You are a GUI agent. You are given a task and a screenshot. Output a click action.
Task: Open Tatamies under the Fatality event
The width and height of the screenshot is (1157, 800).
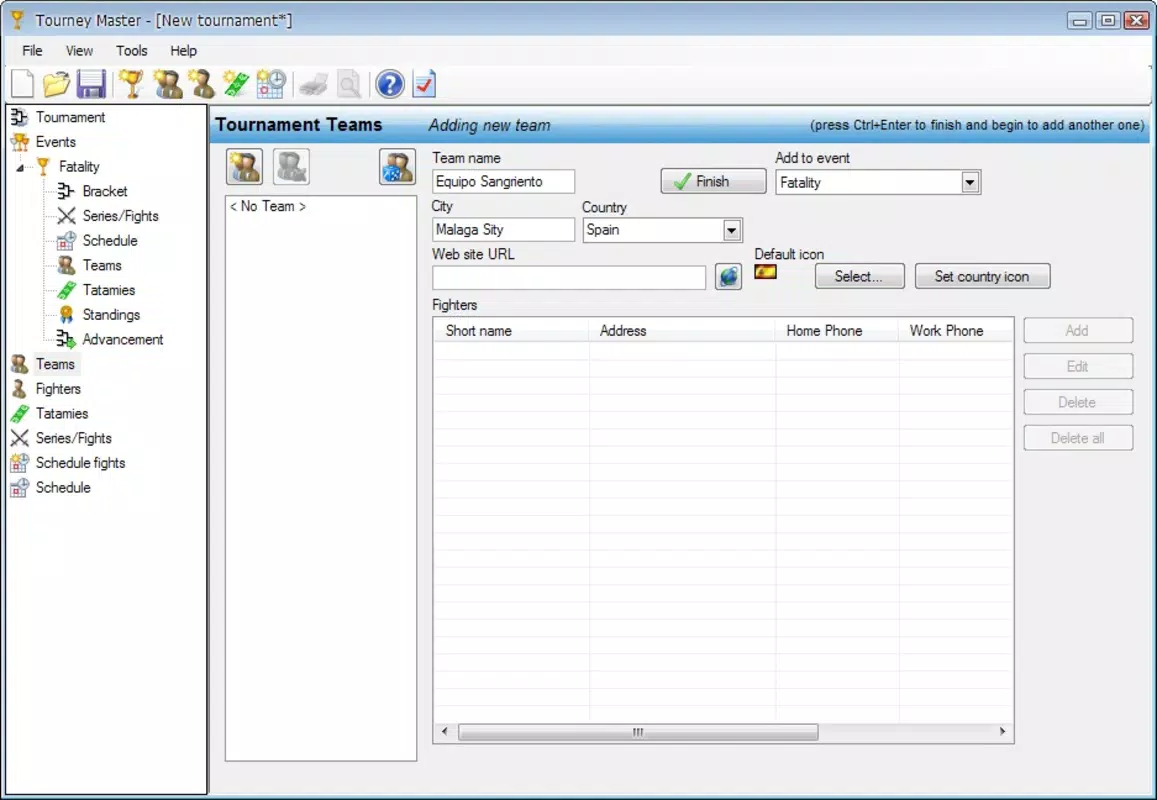coord(108,290)
